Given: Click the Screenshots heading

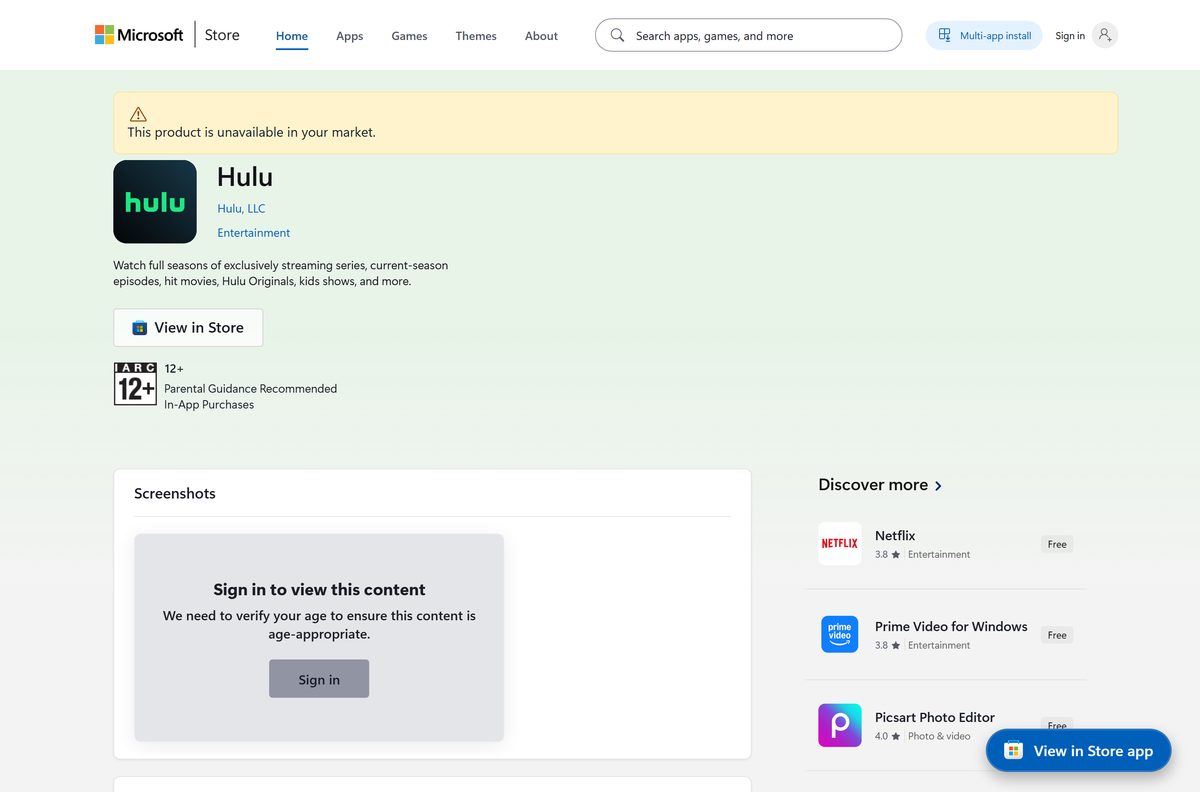Looking at the screenshot, I should click(175, 493).
